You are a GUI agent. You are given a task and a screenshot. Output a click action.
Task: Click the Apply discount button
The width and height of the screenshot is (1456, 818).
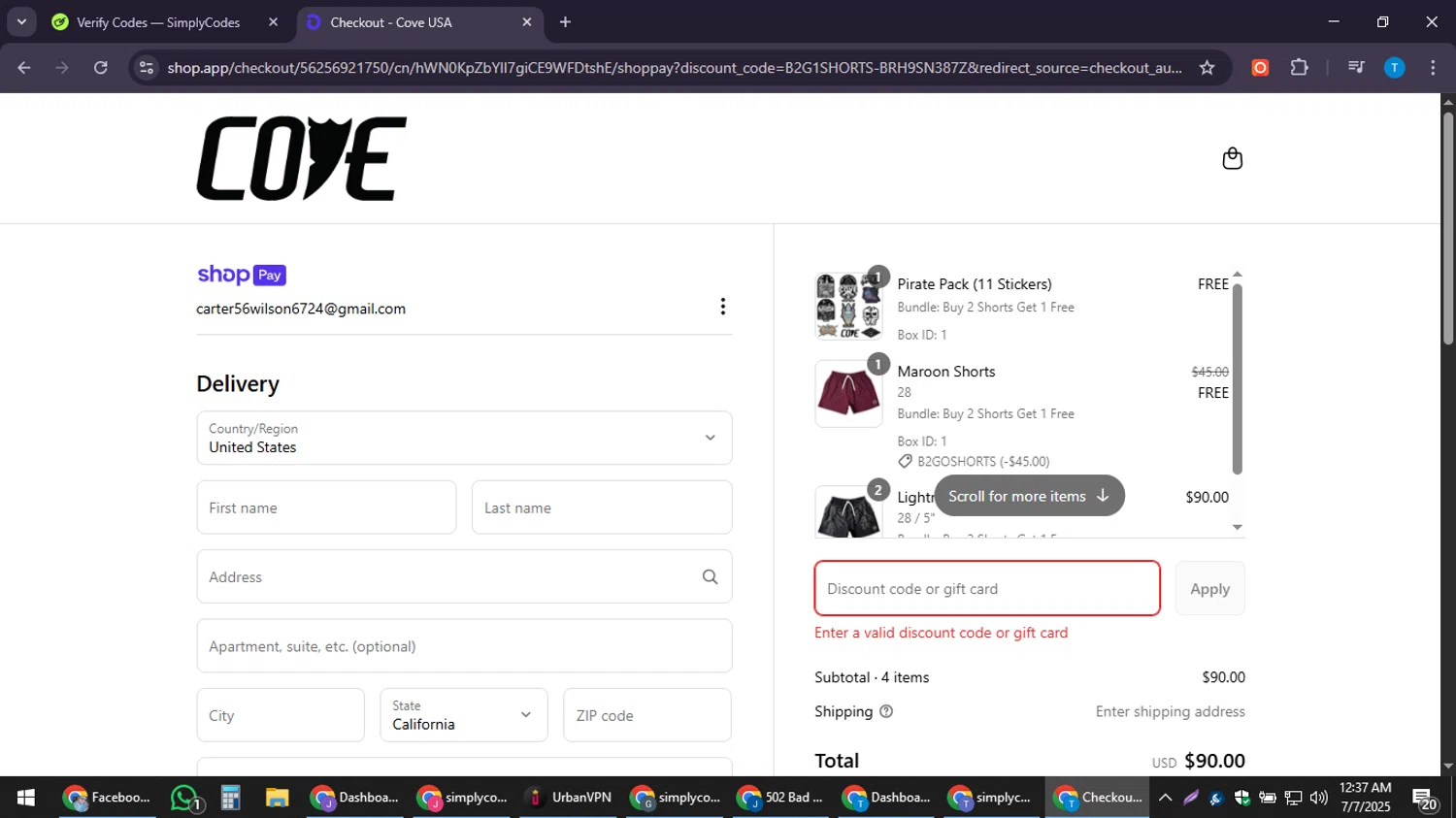click(1209, 589)
